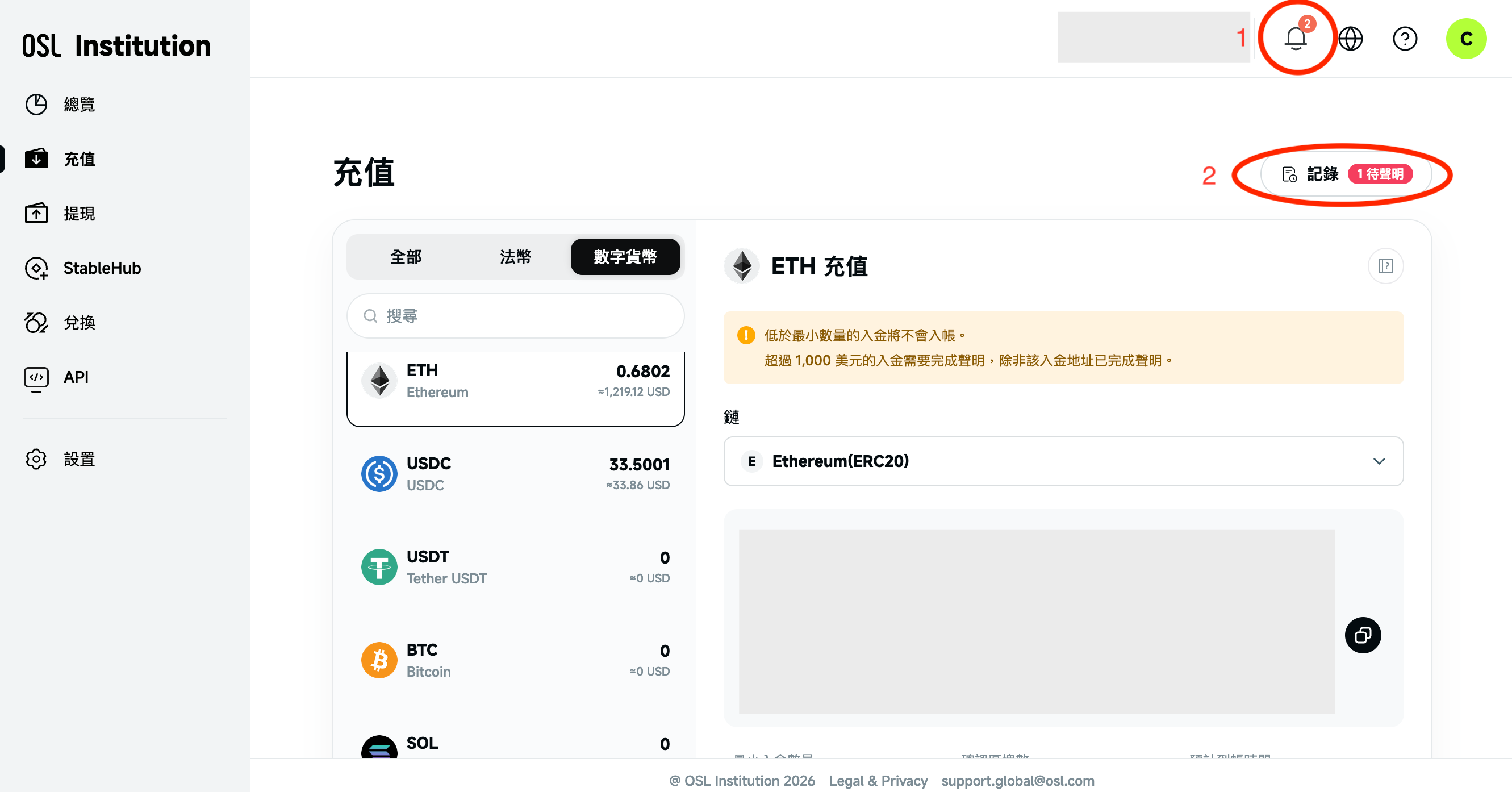Go to 總覽 in the sidebar
The height and width of the screenshot is (792, 1512).
coord(80,105)
